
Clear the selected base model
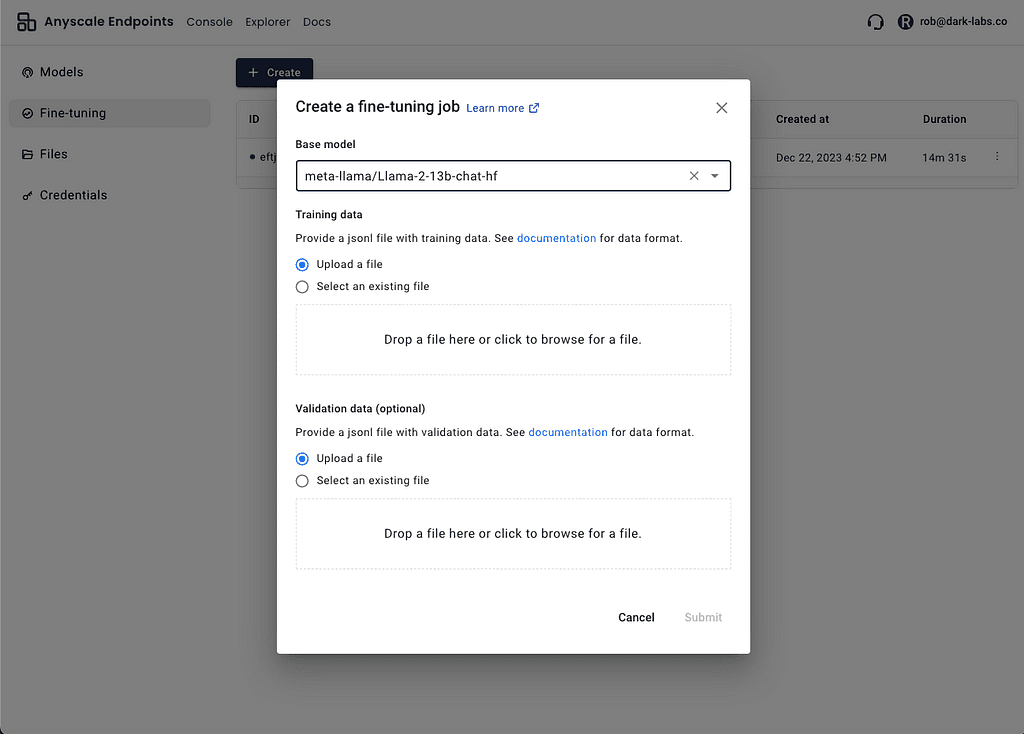[694, 176]
